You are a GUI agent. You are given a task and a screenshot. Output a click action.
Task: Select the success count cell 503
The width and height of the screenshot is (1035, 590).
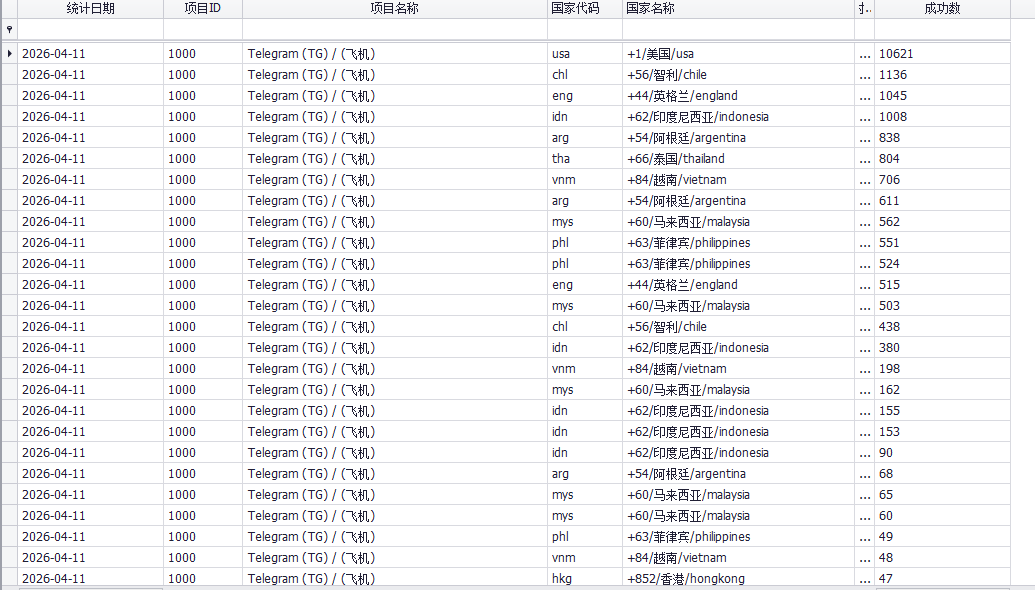coord(942,306)
